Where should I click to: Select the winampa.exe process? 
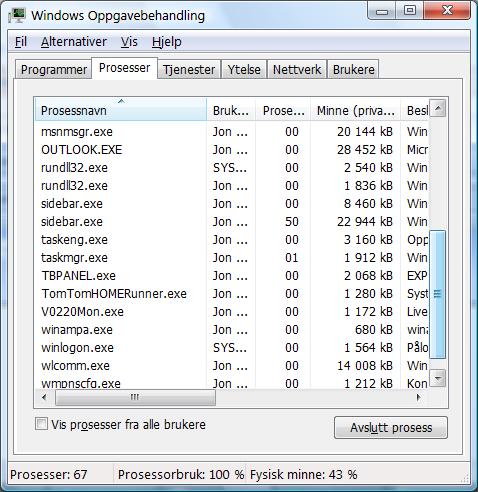point(231,330)
